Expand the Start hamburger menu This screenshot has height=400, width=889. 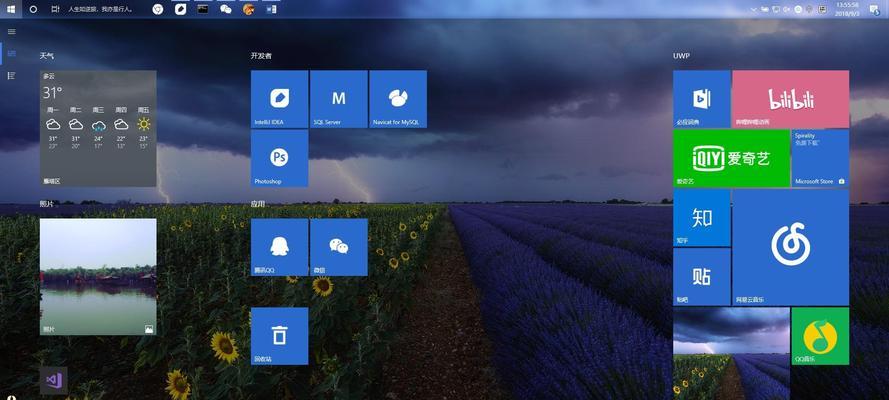pyautogui.click(x=11, y=32)
